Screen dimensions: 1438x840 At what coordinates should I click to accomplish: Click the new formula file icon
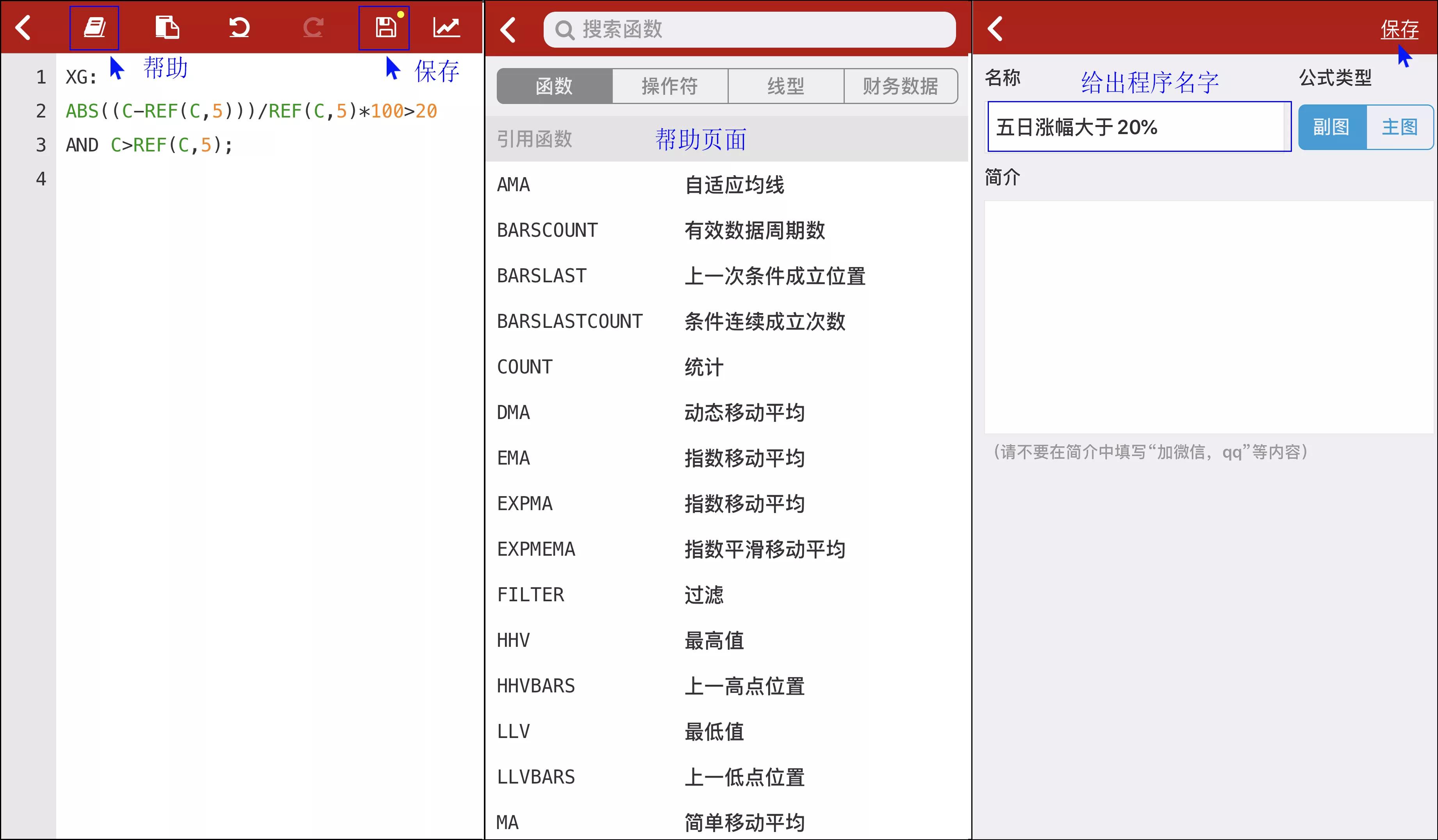click(x=167, y=27)
